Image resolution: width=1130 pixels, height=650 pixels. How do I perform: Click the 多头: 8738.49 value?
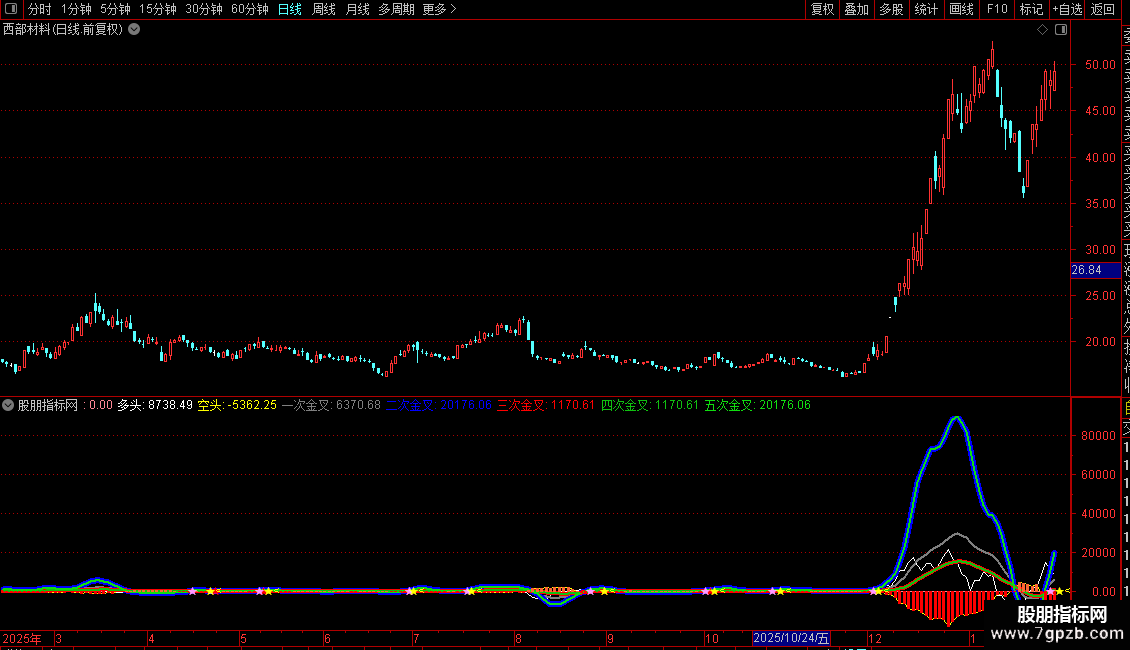coord(155,405)
